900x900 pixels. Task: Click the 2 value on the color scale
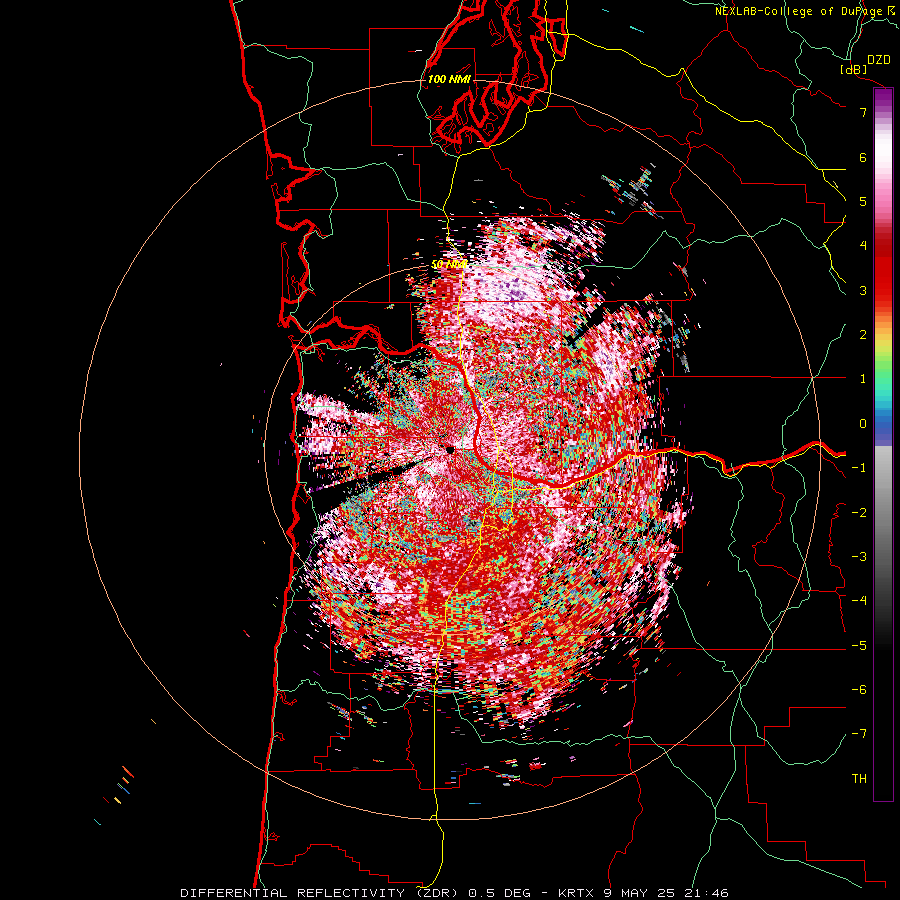(x=863, y=335)
